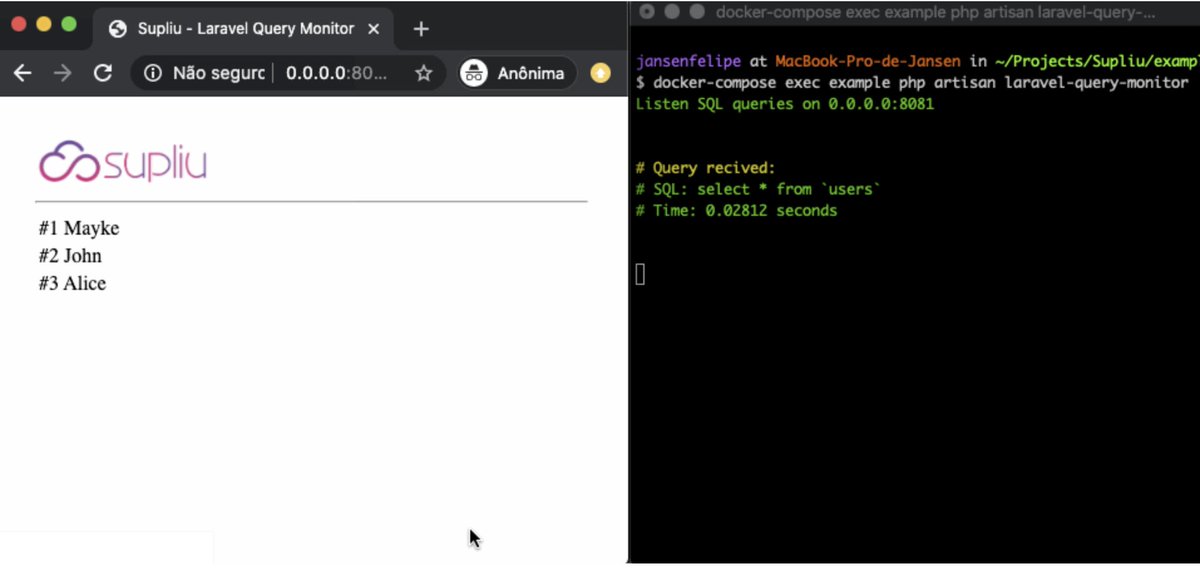Click the docker-compose command line in terminal
1200x571 pixels.
(x=912, y=82)
